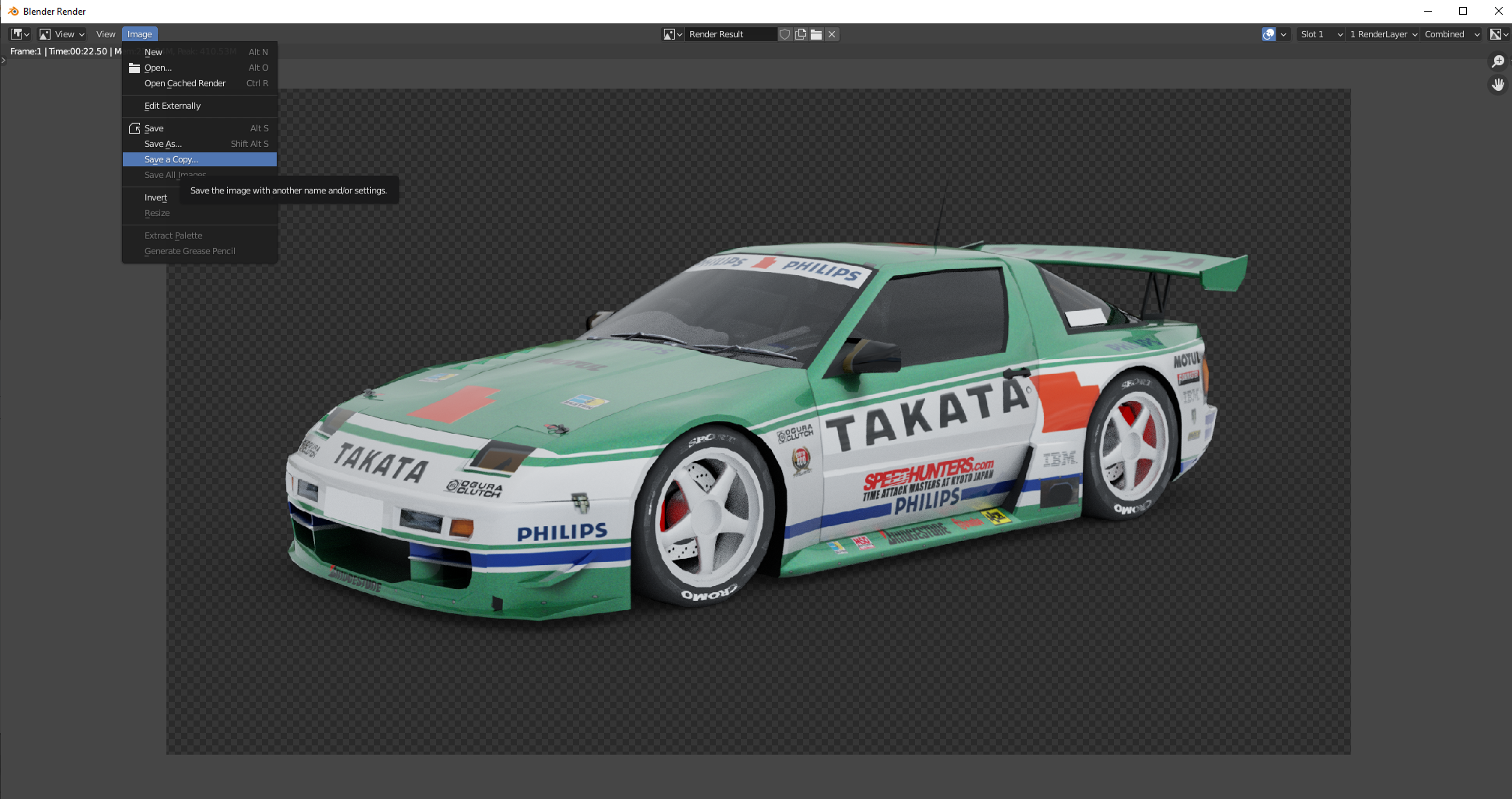Screen dimensions: 1512x799
Task: Minimize the Blender Render window
Action: click(x=1428, y=11)
